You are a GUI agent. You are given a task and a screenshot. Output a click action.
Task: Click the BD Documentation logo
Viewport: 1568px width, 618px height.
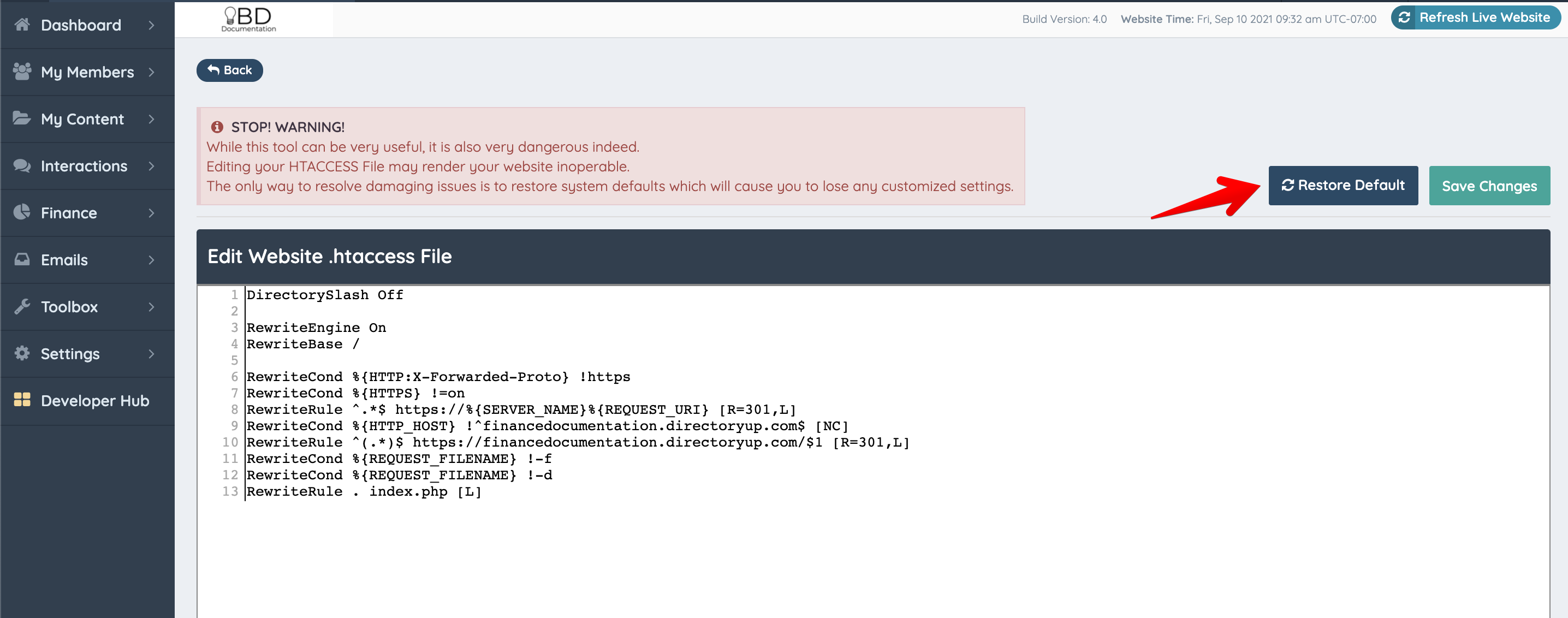coord(248,20)
